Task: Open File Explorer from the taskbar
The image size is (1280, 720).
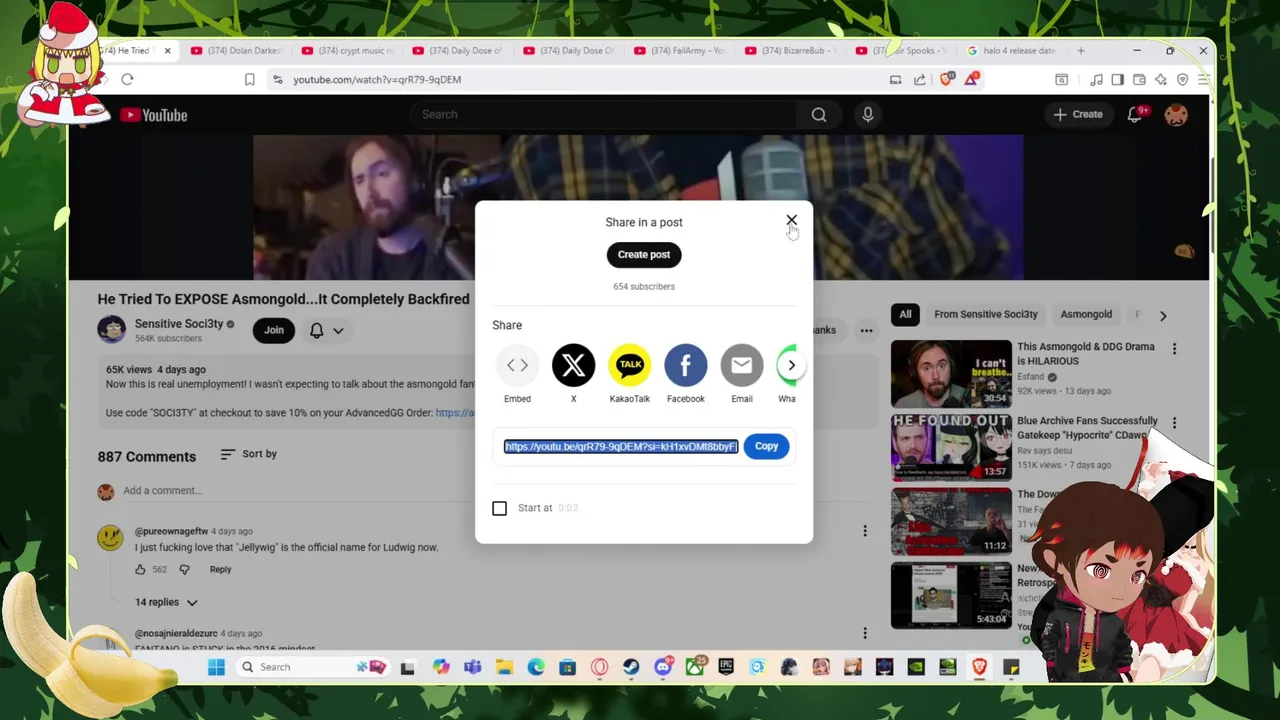Action: tap(504, 667)
